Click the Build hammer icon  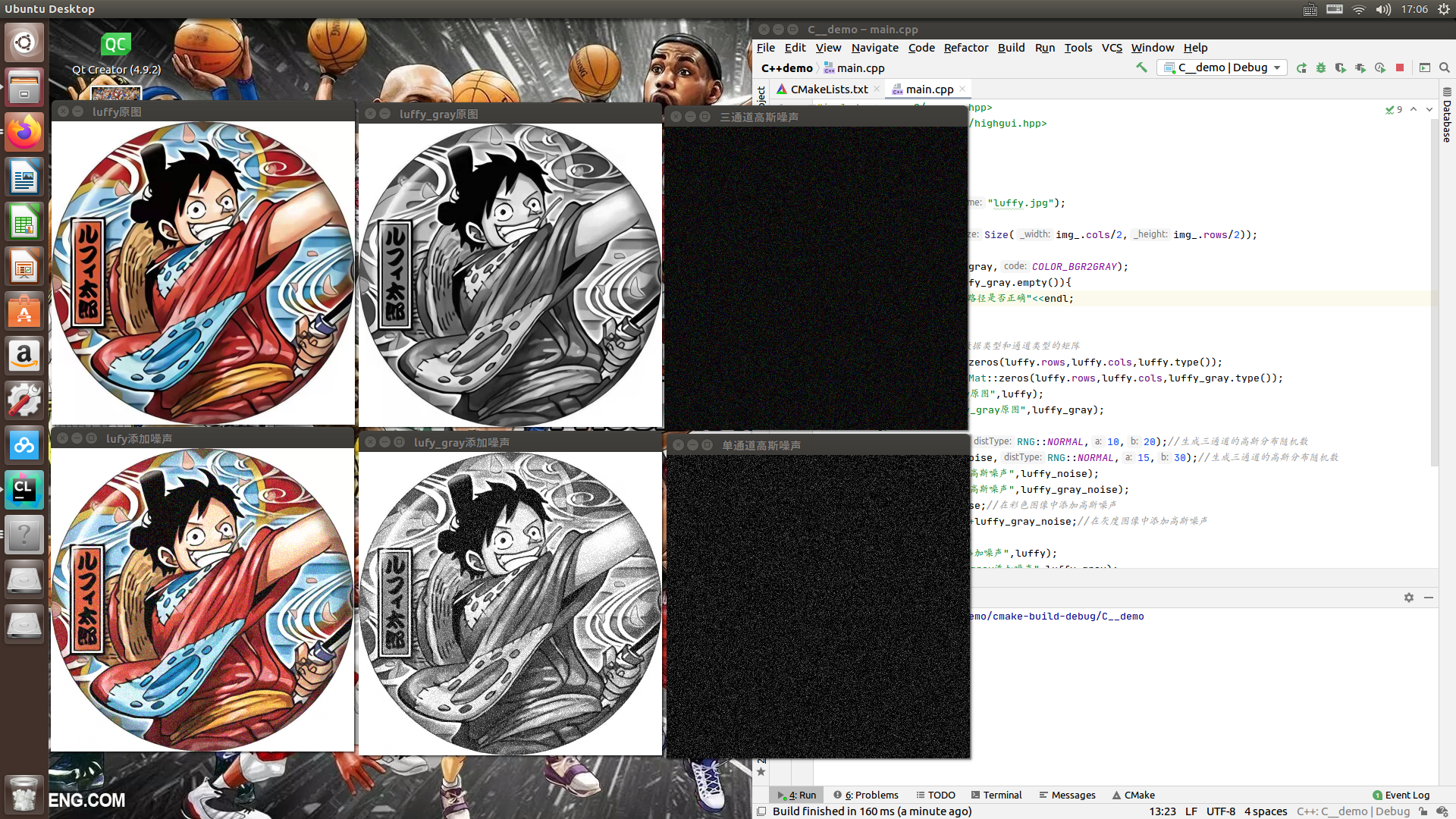coord(1141,67)
